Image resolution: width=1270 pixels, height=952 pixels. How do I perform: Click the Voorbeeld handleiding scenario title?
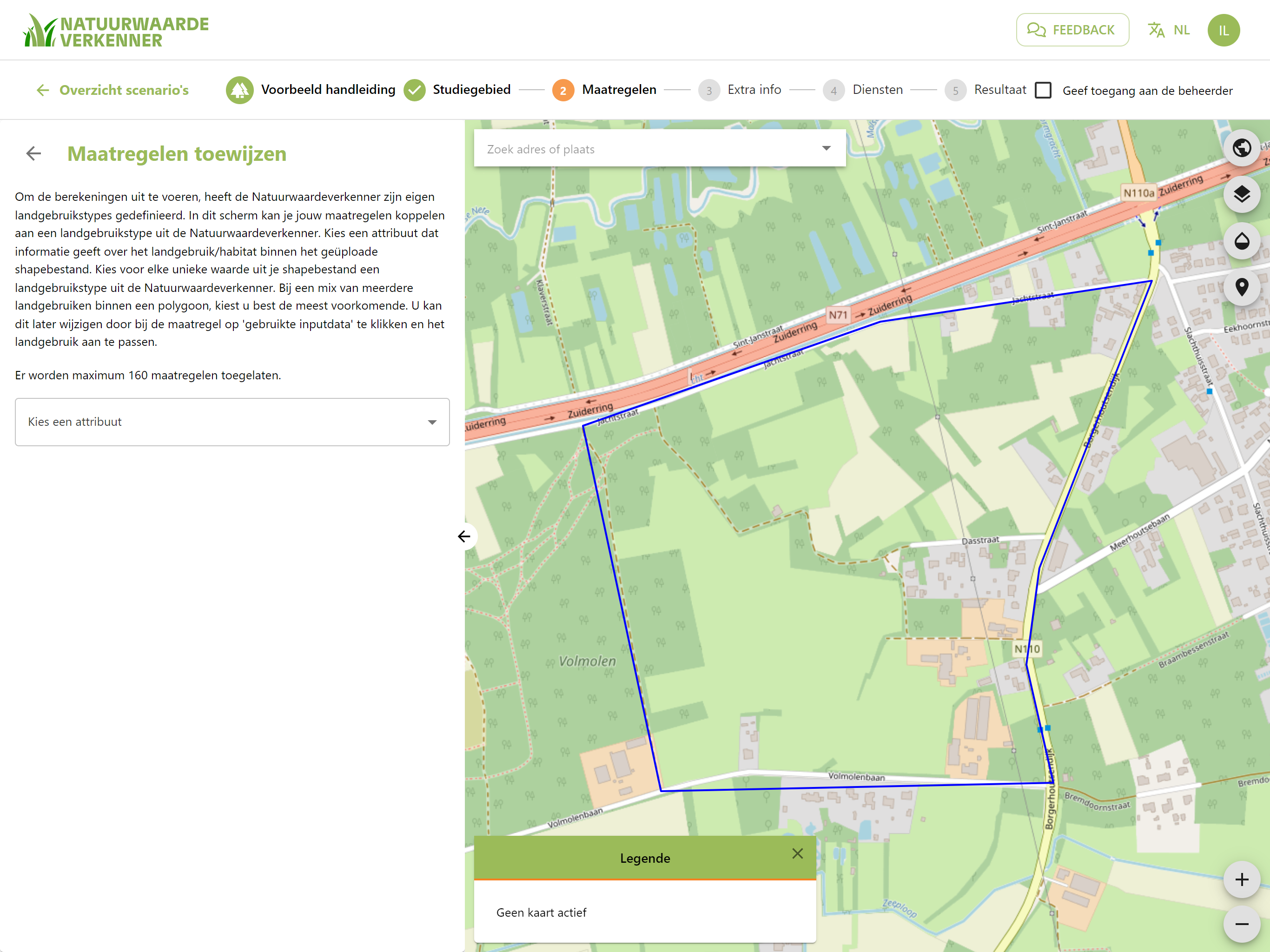tap(328, 90)
